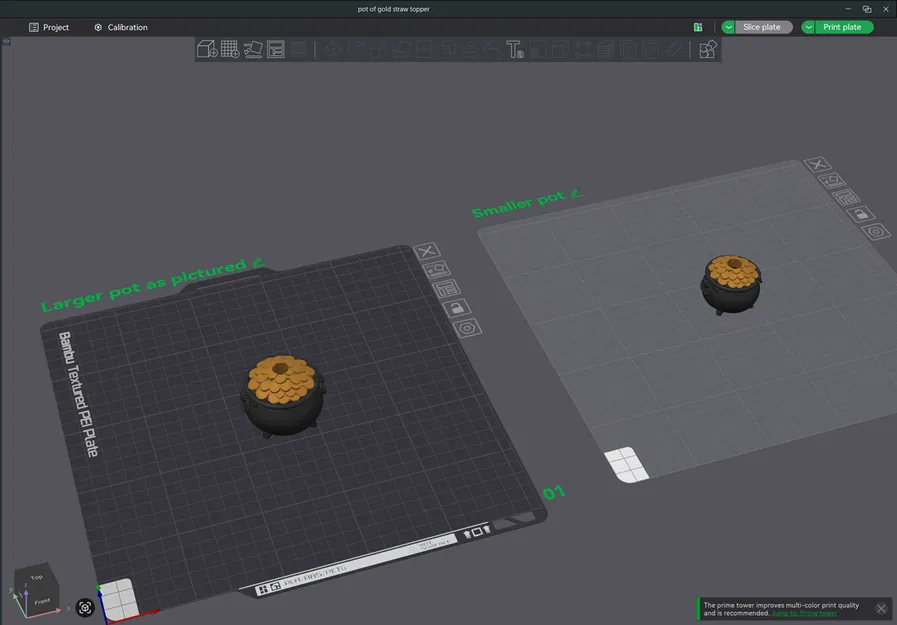The image size is (897, 625).
Task: Click the camera reset view icon
Action: 85,607
